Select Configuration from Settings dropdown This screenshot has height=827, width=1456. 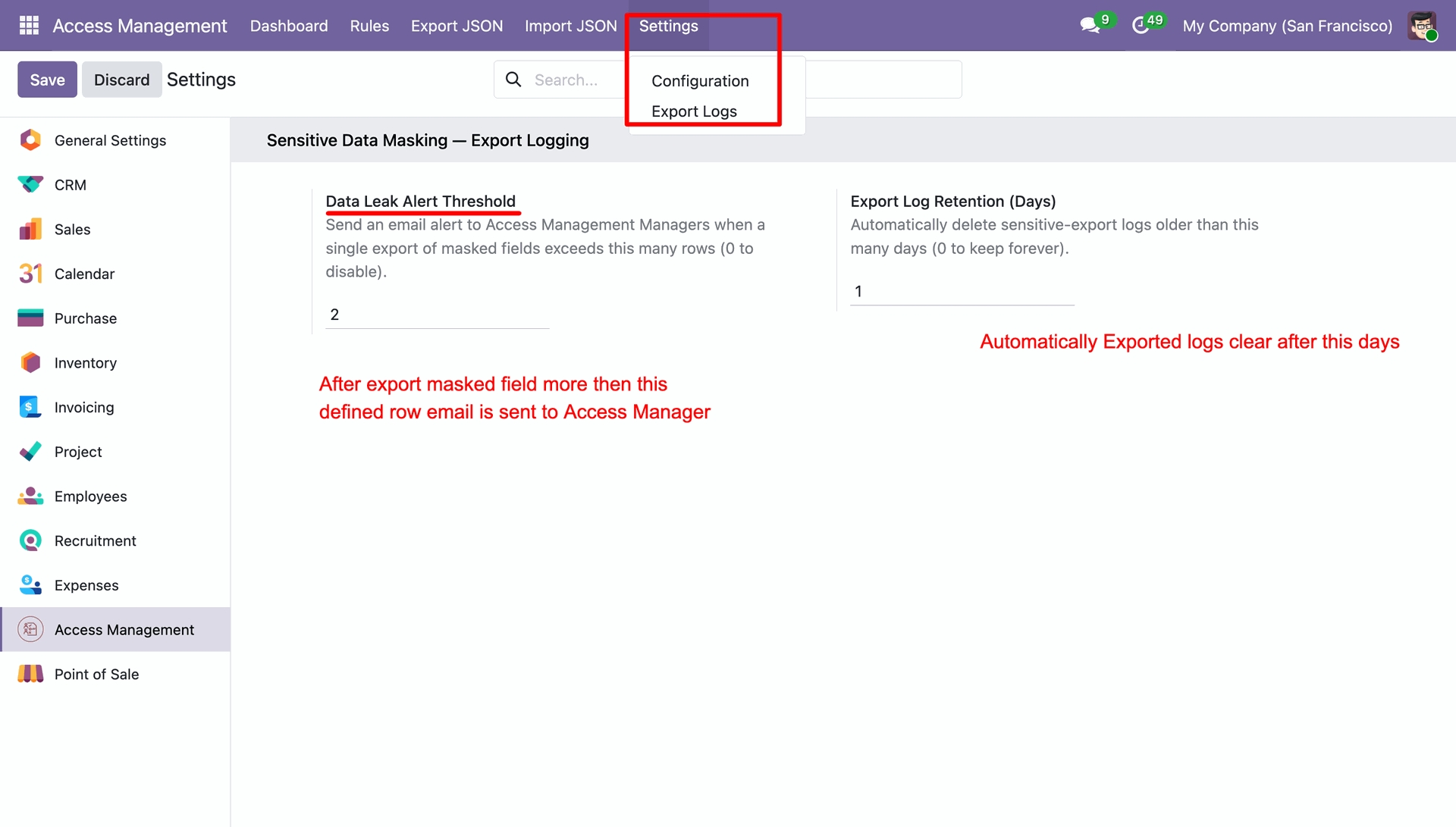click(x=700, y=81)
